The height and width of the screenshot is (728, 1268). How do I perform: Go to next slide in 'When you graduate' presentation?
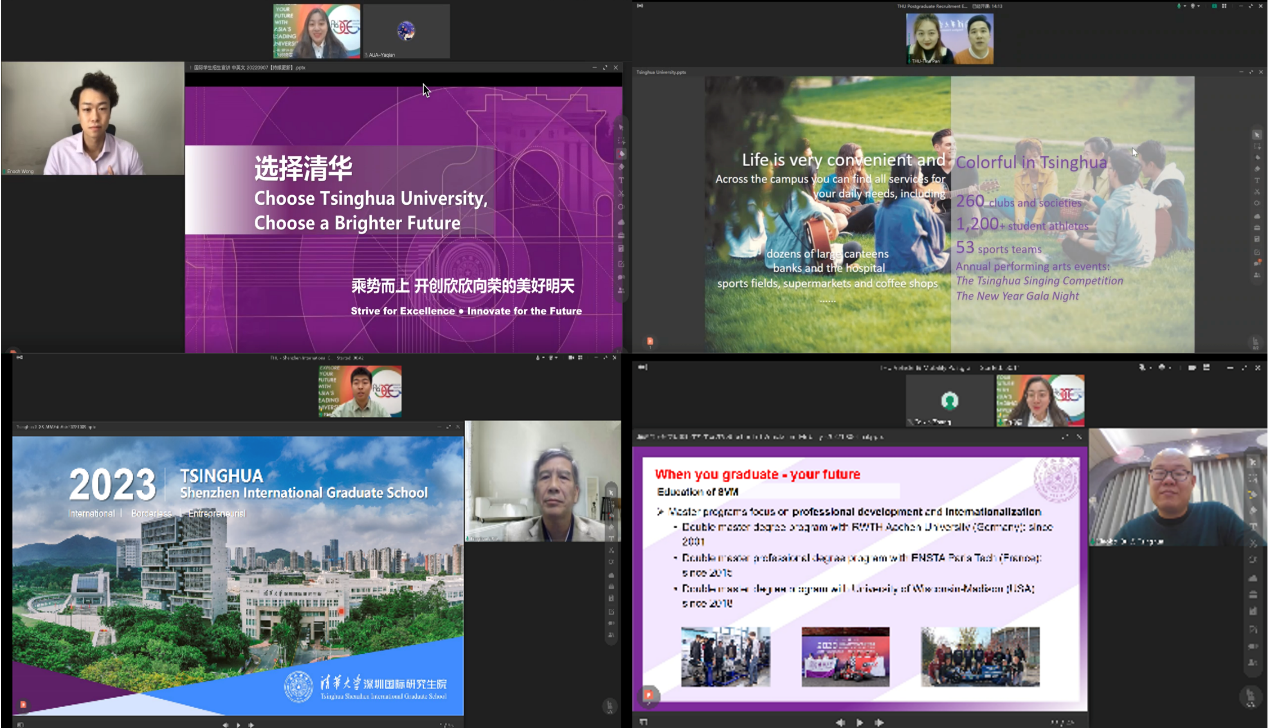pyautogui.click(x=879, y=722)
